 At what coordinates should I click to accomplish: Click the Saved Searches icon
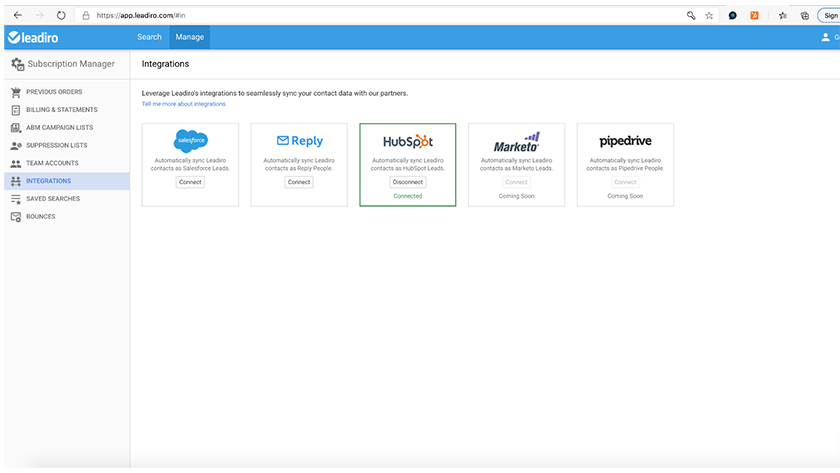tap(16, 199)
